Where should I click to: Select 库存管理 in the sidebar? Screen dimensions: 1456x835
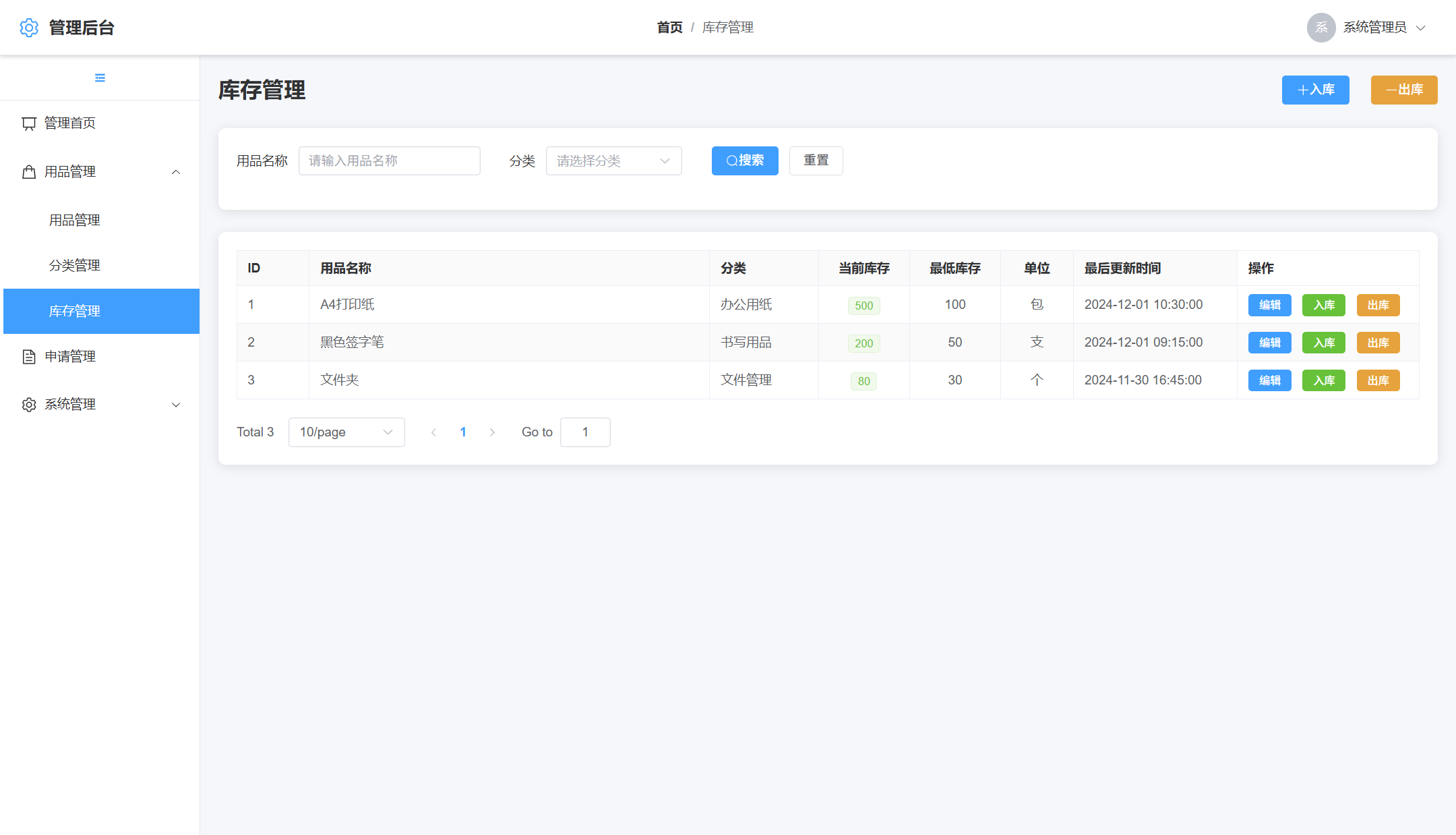[75, 311]
